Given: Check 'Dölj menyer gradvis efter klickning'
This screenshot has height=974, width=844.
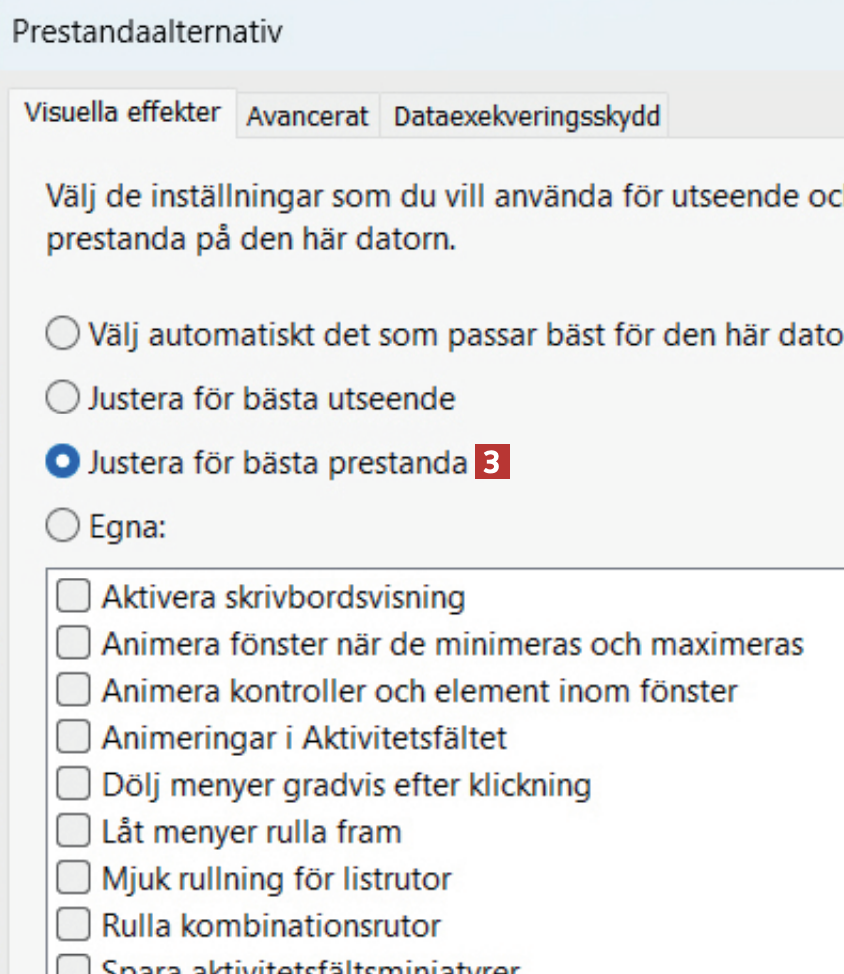Looking at the screenshot, I should coord(73,785).
